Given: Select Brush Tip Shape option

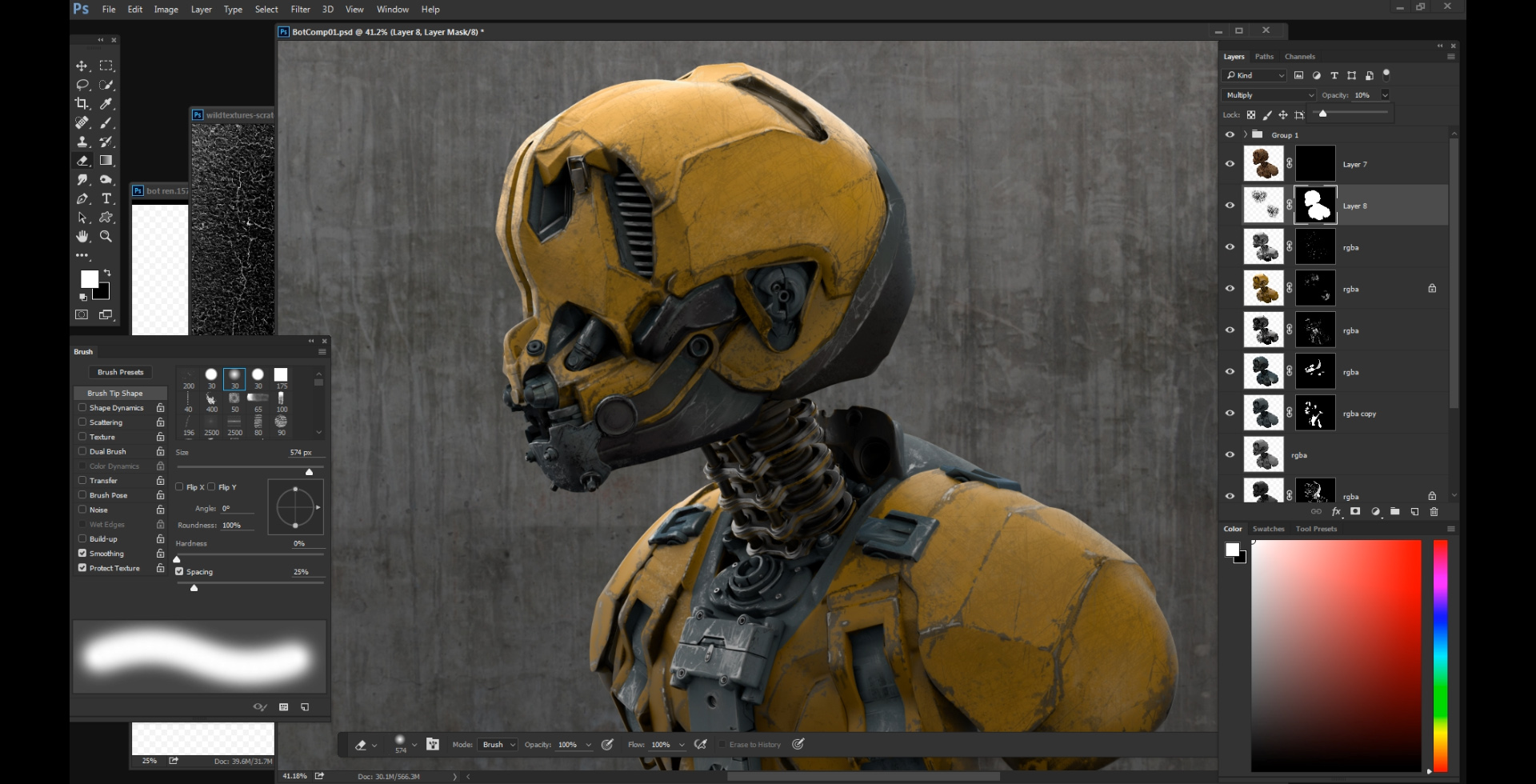Looking at the screenshot, I should (x=120, y=393).
